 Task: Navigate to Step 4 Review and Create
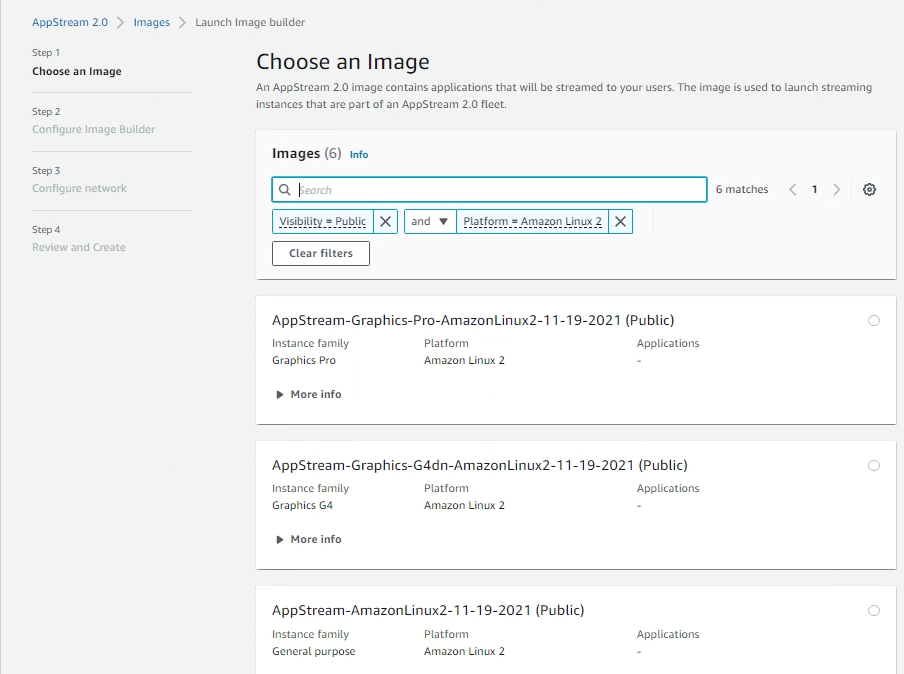coord(78,247)
